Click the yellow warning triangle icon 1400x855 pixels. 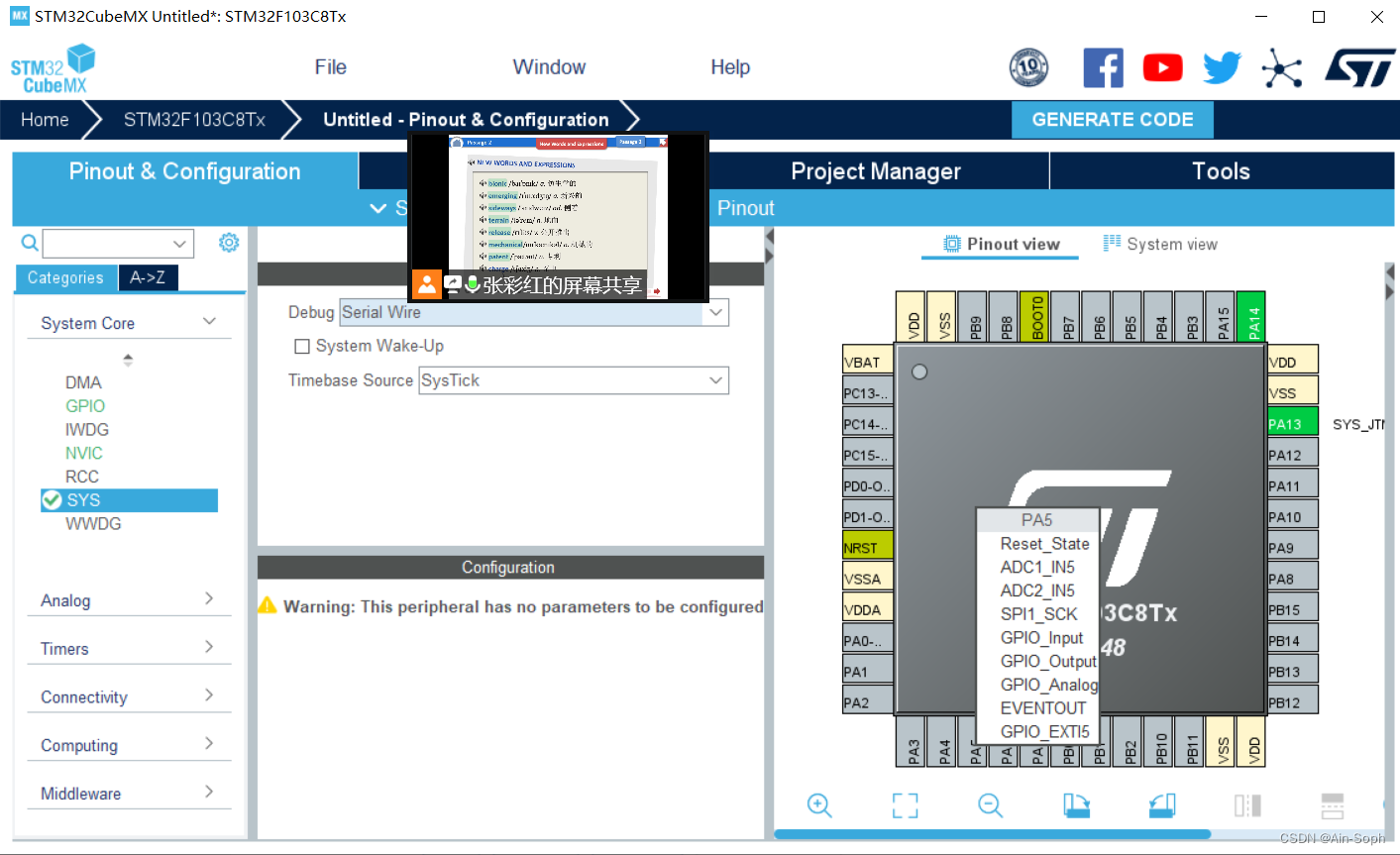(x=268, y=605)
